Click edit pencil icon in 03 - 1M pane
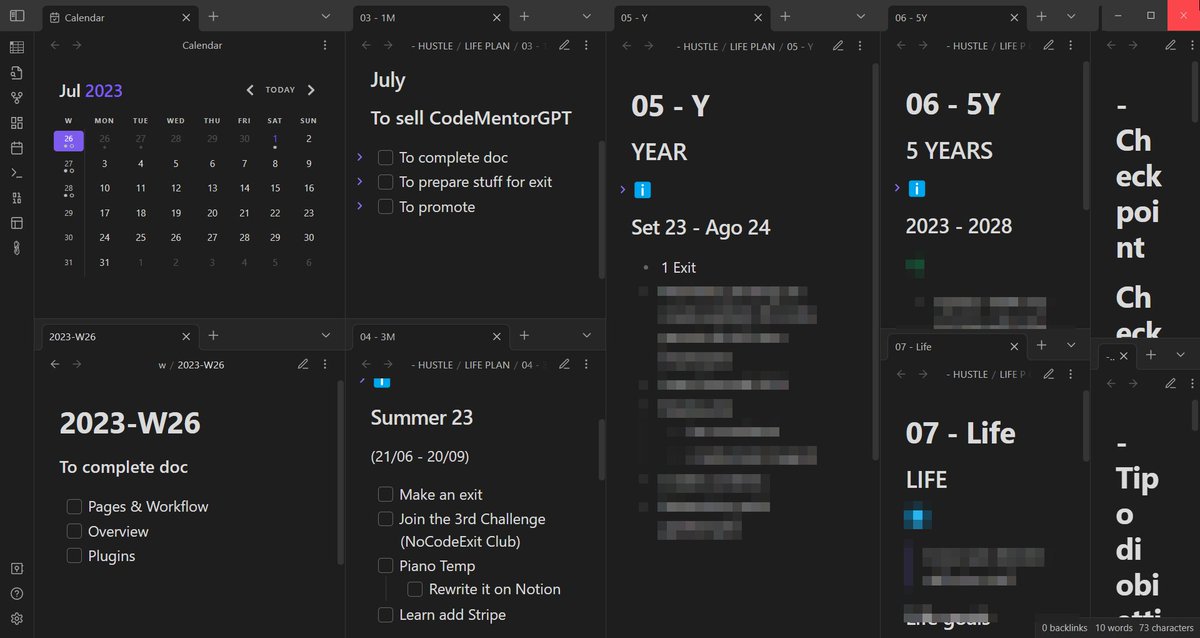 (564, 45)
